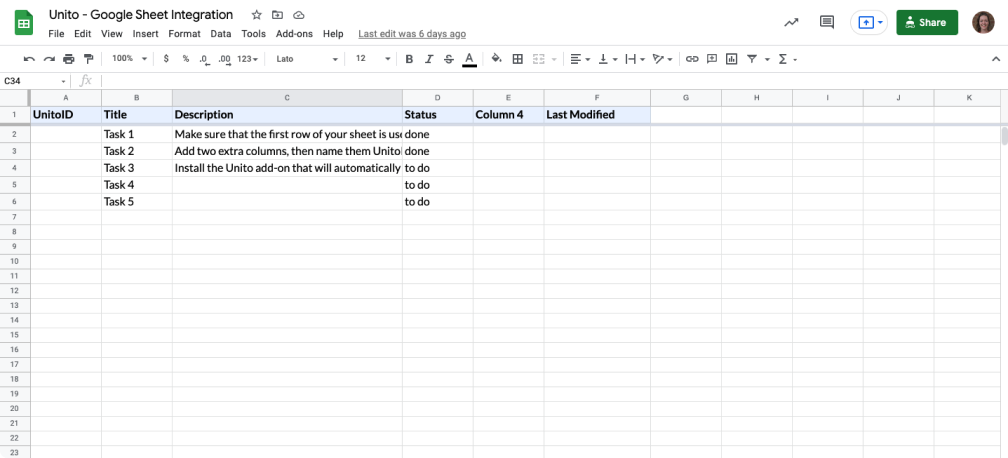Expand filter views dropdown arrow
The image size is (1008, 458).
click(767, 59)
